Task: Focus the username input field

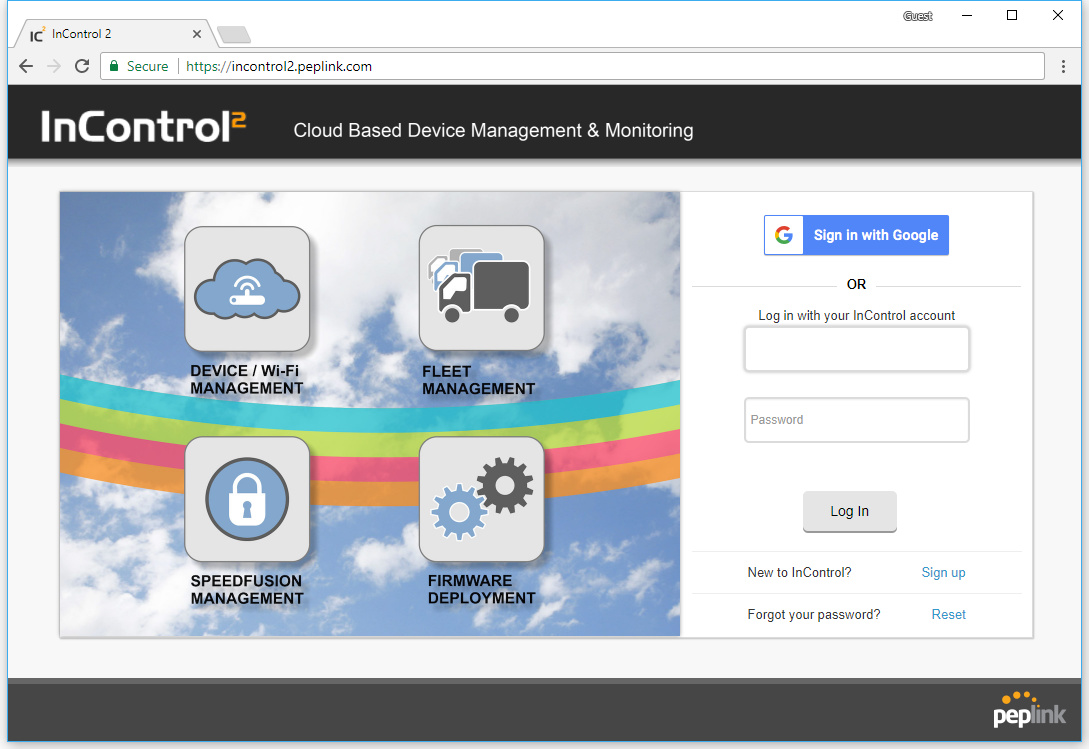Action: (856, 349)
